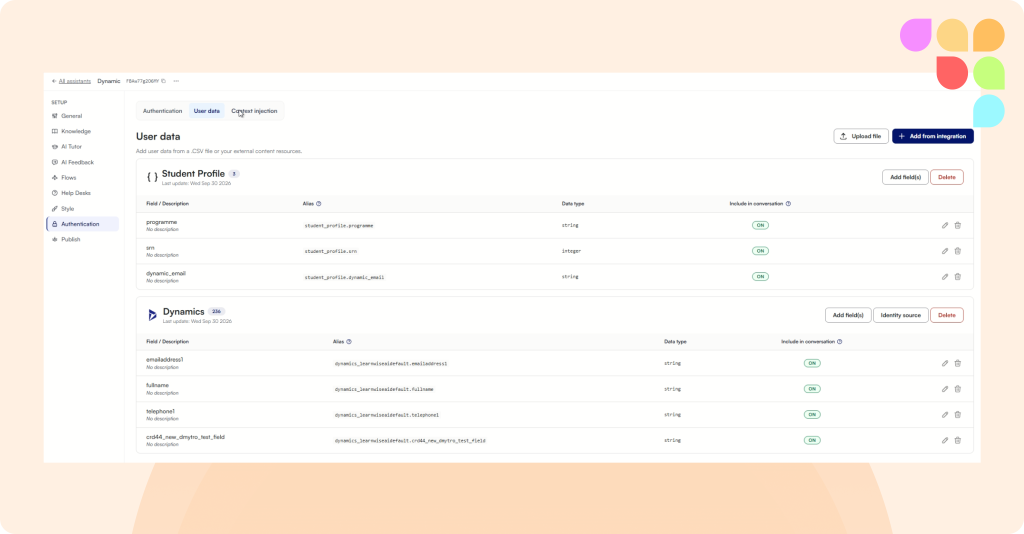This screenshot has height=534, width=1024.
Task: Click the Upload file button
Action: 861,136
